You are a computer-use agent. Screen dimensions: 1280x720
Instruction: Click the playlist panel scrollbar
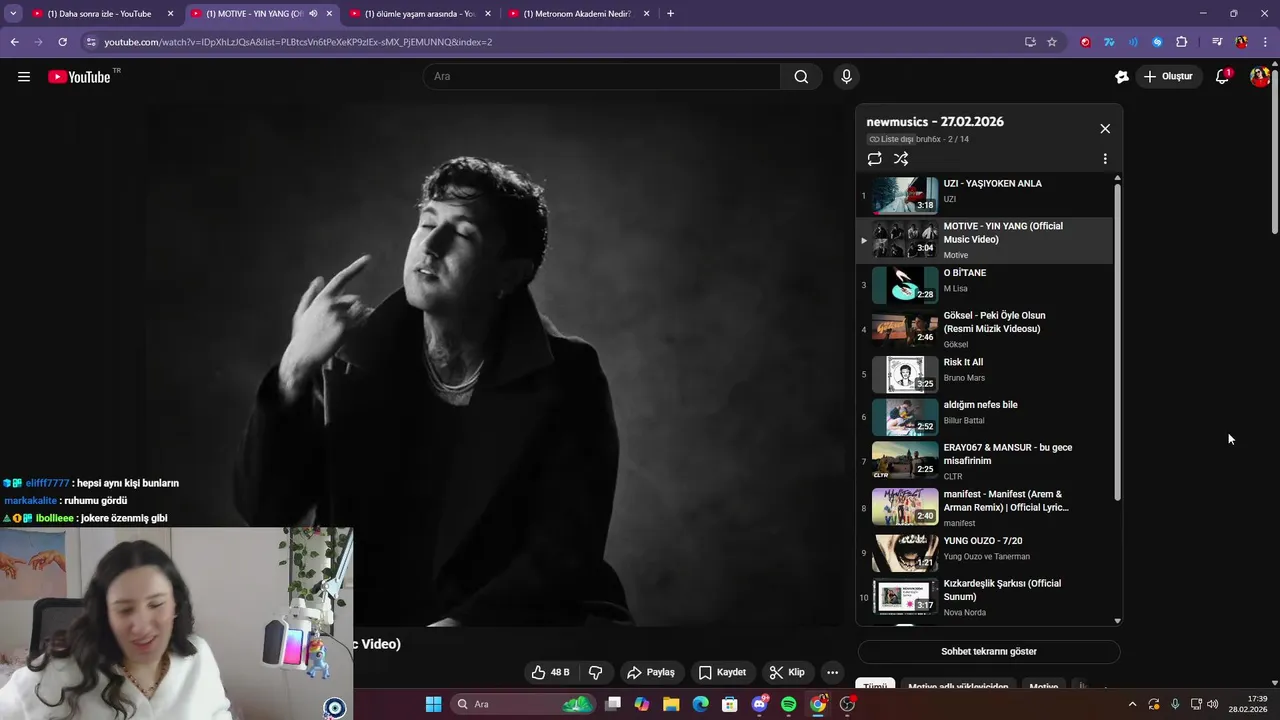pyautogui.click(x=1117, y=340)
